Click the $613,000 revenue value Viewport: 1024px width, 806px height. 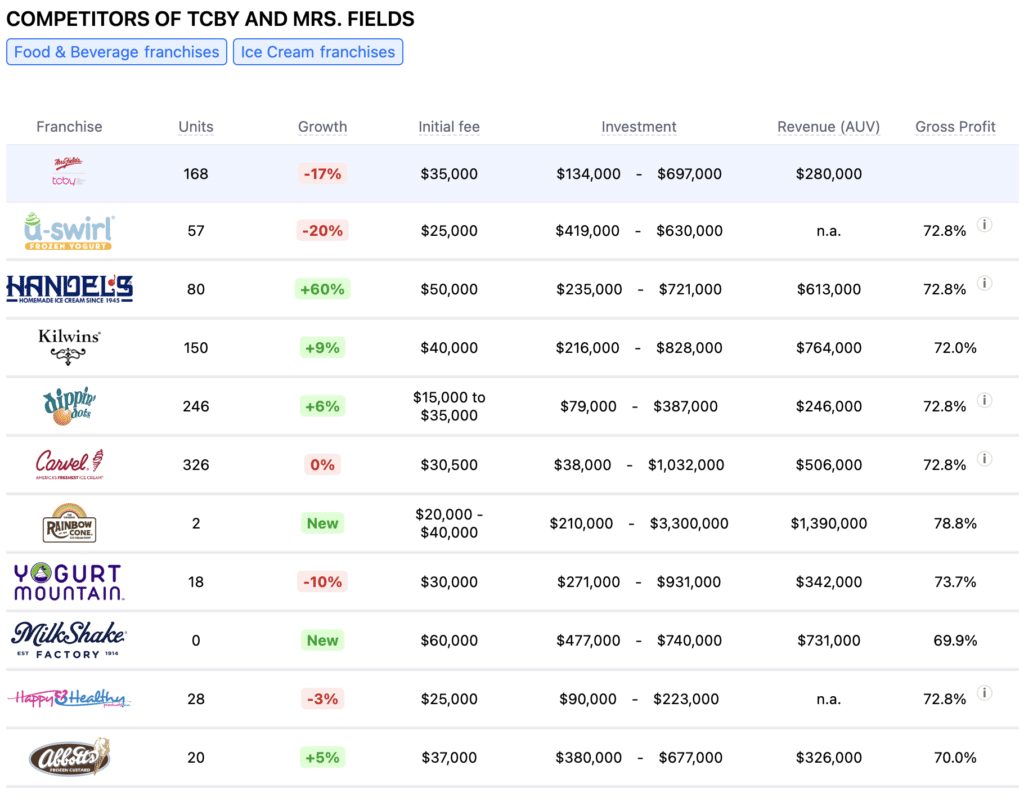[x=829, y=289]
